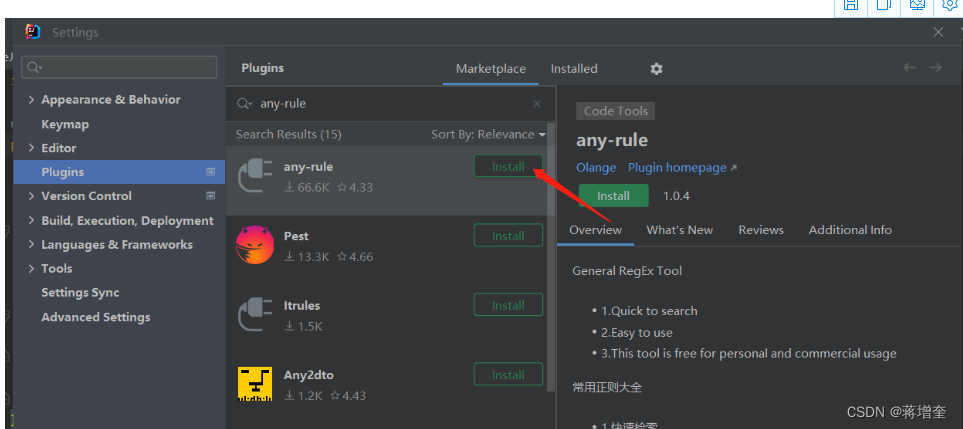The height and width of the screenshot is (429, 963).
Task: Switch to the Marketplace tab
Action: point(491,69)
